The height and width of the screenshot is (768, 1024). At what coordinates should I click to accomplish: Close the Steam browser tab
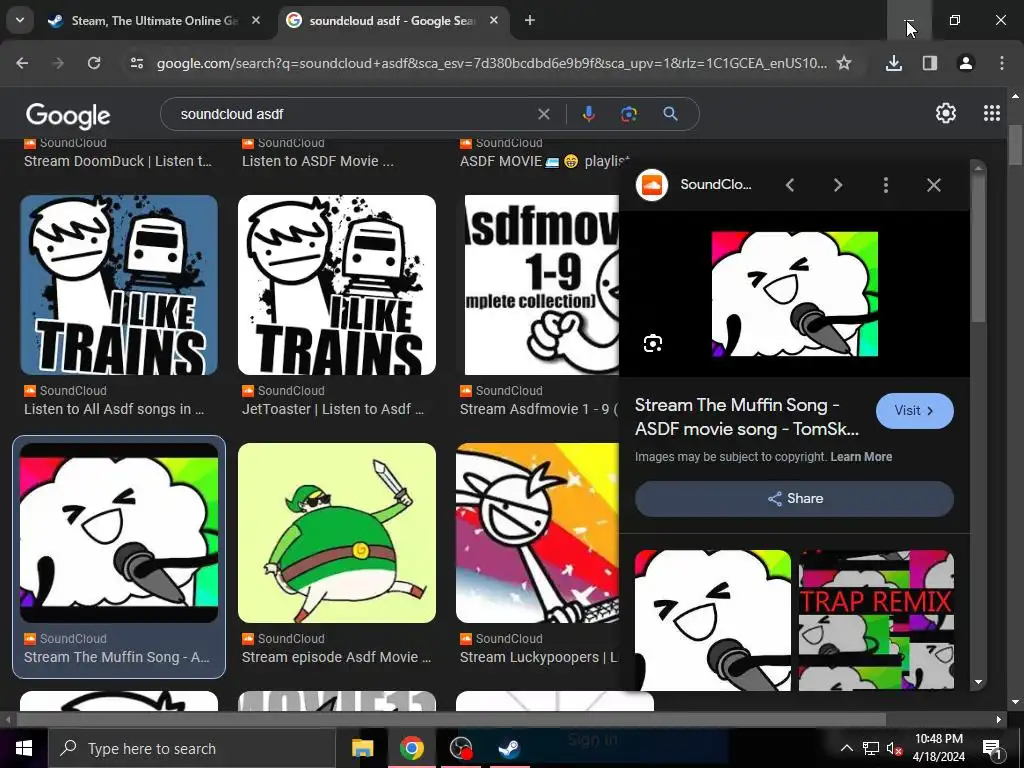tap(256, 21)
